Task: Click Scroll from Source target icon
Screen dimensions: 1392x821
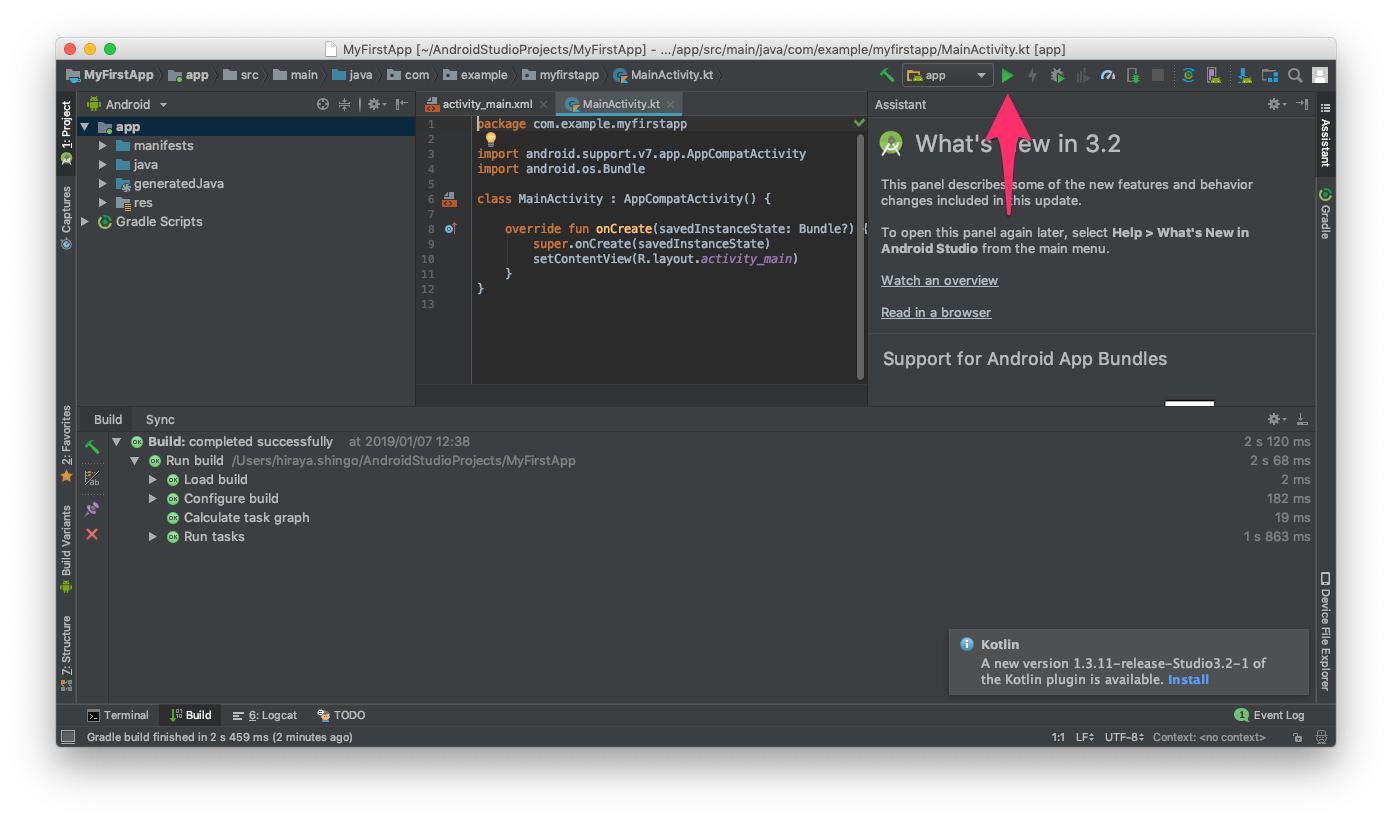Action: coord(323,104)
